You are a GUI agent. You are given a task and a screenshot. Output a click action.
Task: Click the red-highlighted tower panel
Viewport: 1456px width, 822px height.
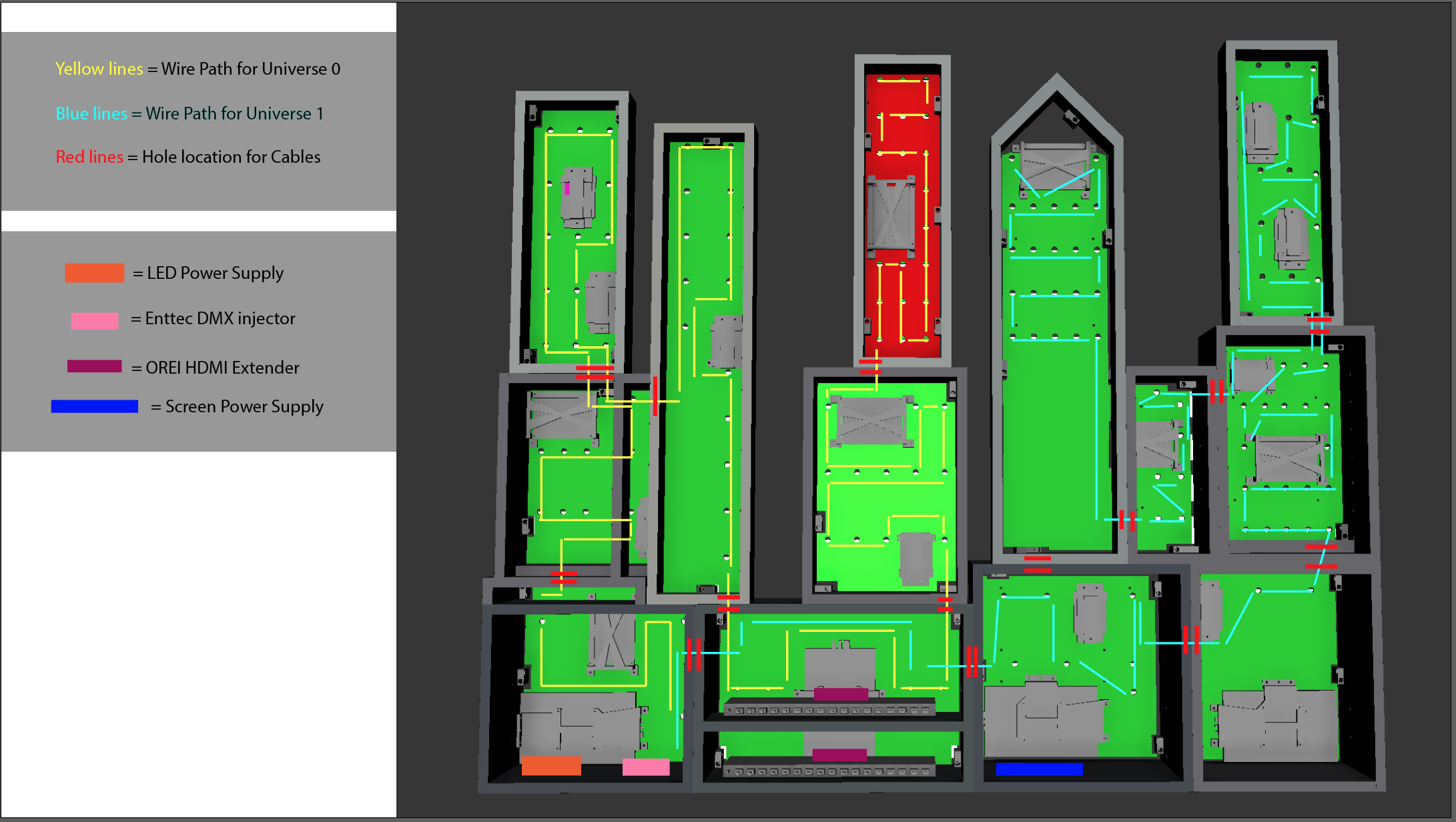pos(903,216)
